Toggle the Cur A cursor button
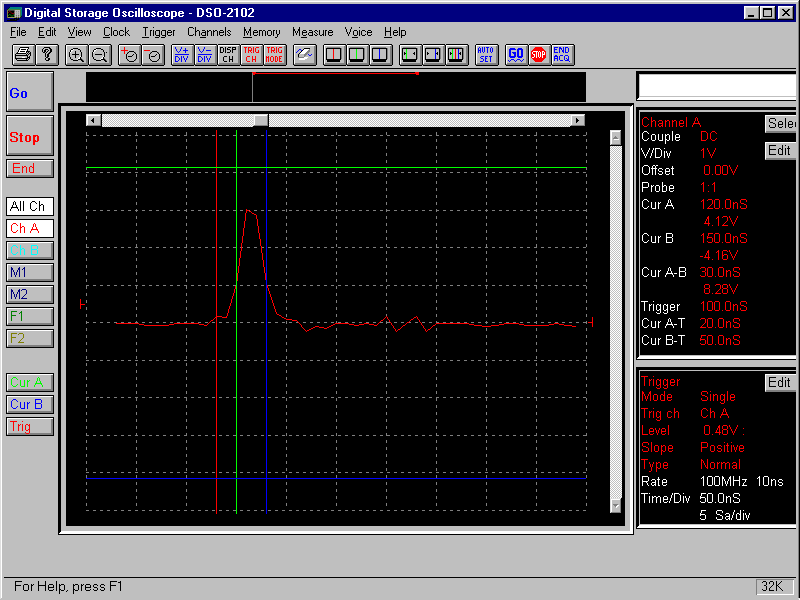Image resolution: width=800 pixels, height=600 pixels. coord(30,382)
